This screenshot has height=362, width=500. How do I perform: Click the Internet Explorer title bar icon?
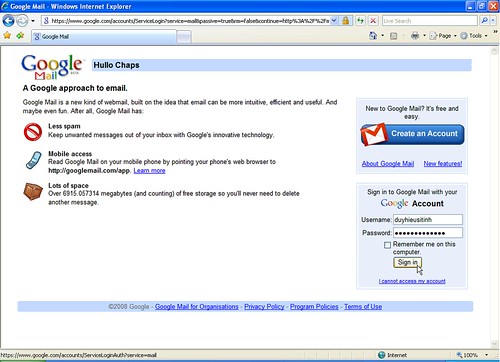click(5, 6)
